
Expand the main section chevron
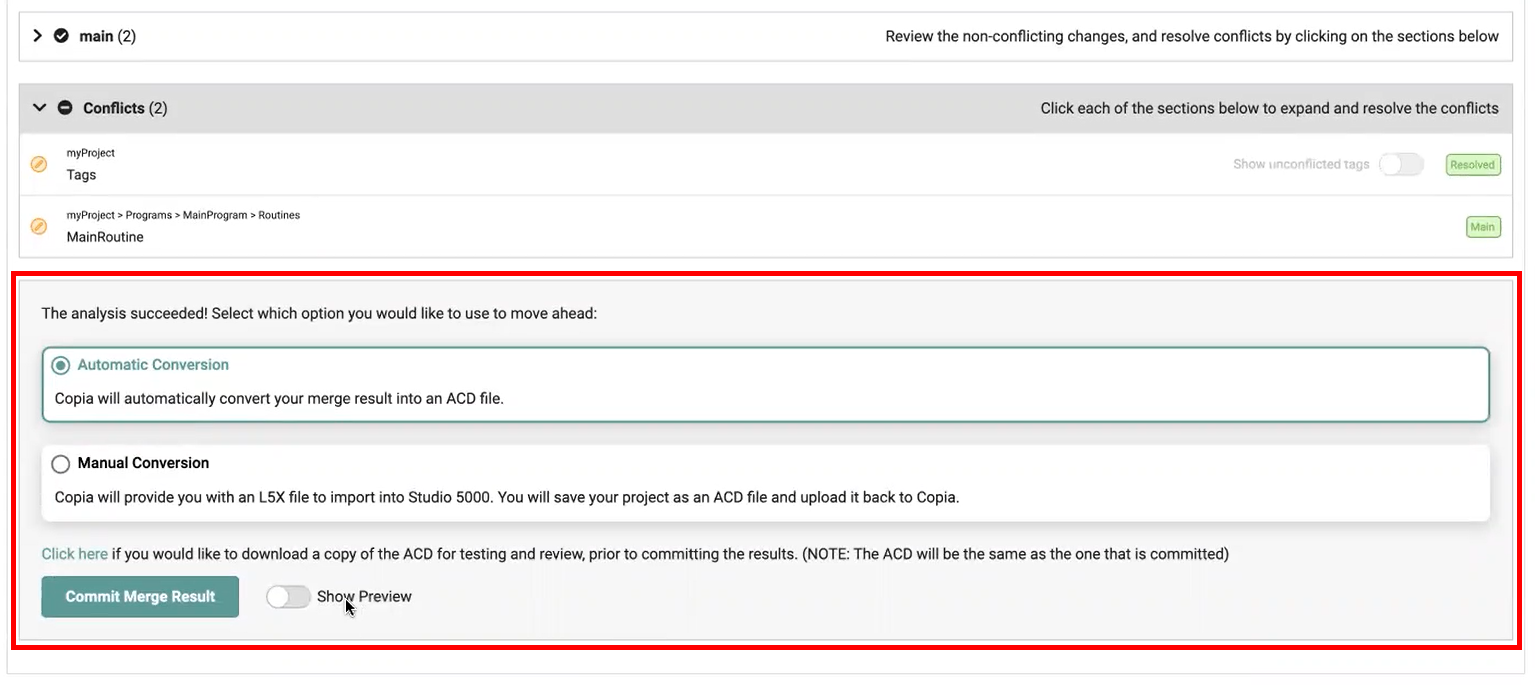(x=38, y=36)
